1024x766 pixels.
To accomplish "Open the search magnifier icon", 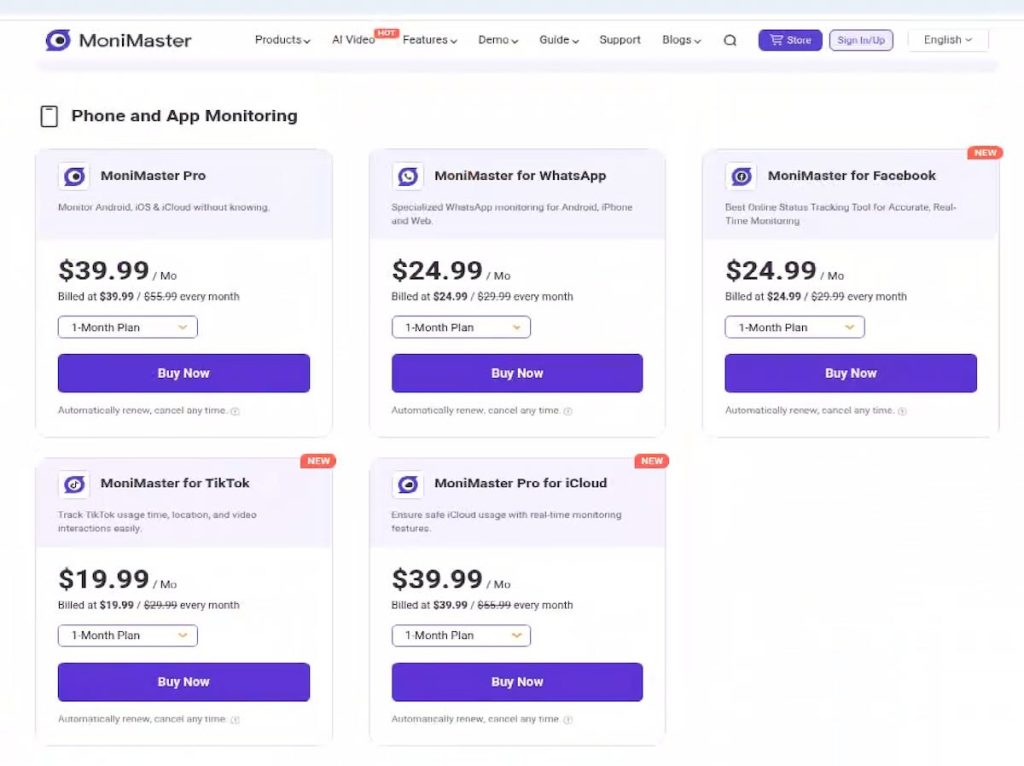I will click(730, 40).
